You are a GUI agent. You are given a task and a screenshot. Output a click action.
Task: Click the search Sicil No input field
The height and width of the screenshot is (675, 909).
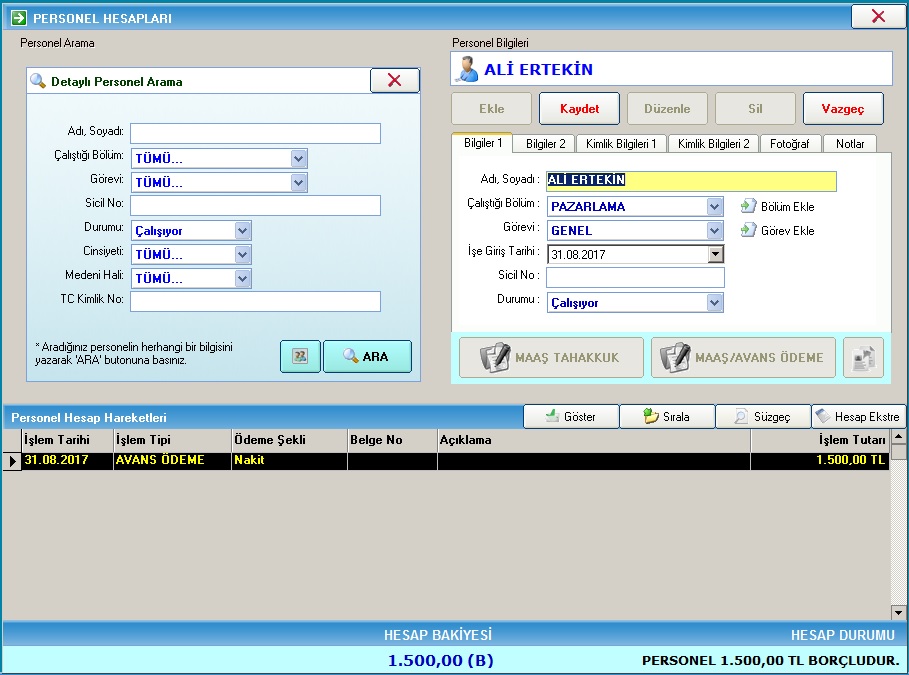(256, 205)
